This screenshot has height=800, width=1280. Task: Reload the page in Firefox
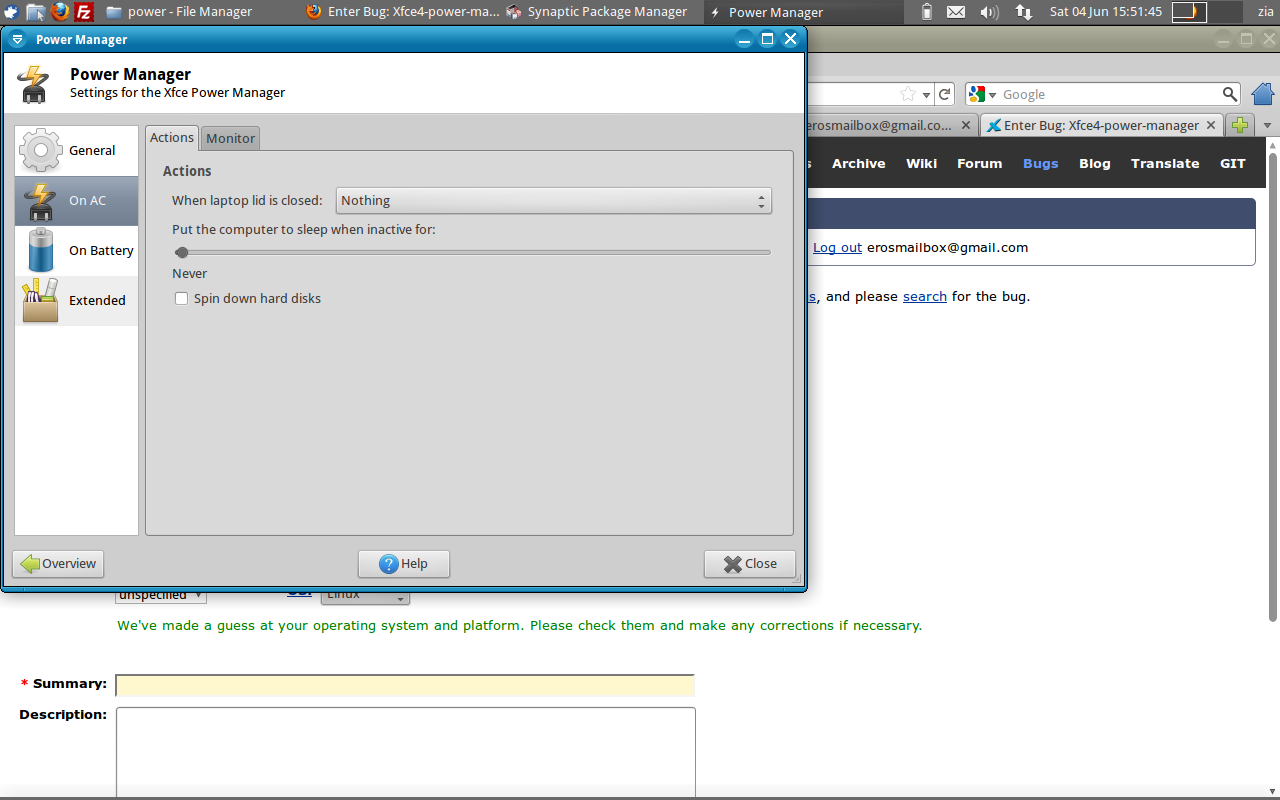[x=945, y=94]
